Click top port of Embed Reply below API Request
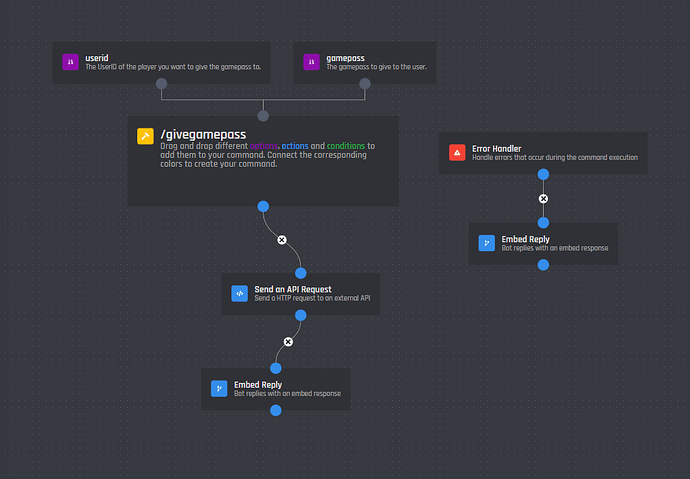Viewport: 690px width, 479px height. tap(276, 368)
